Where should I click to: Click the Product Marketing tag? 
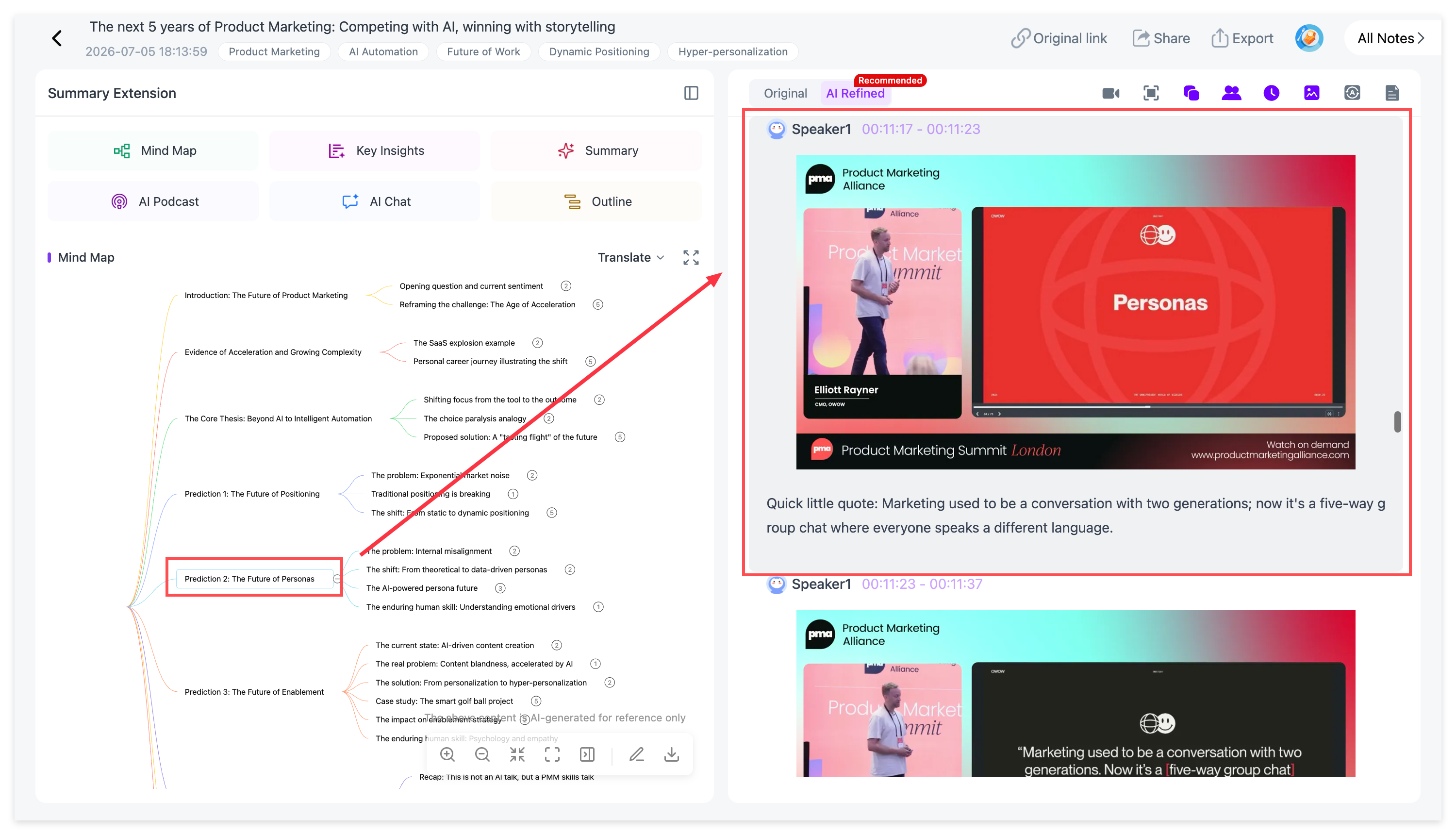[274, 51]
